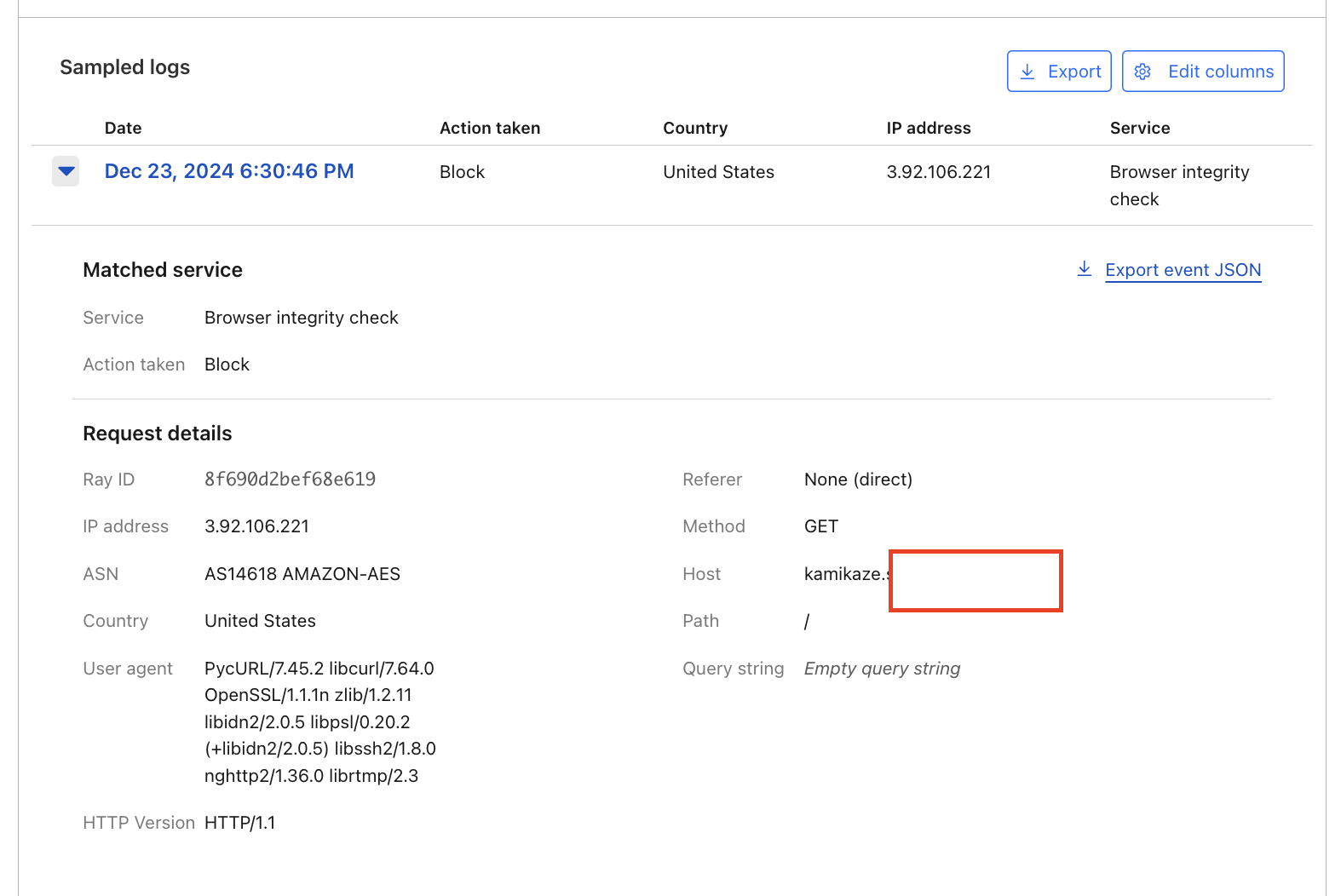The image size is (1341, 896).
Task: Select Empty query string value
Action: (x=882, y=669)
